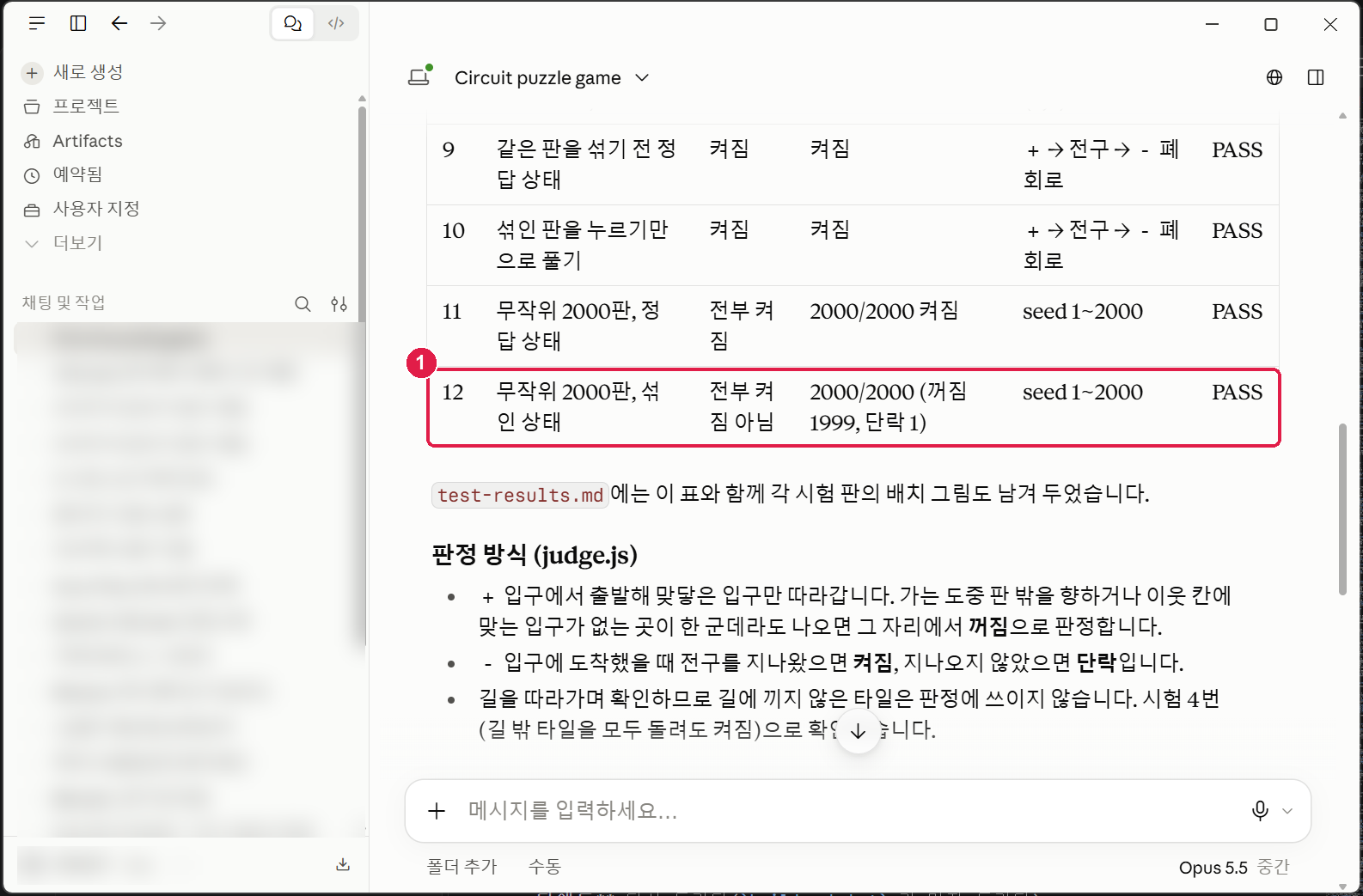The width and height of the screenshot is (1363, 896).
Task: Click the attach plus icon in input
Action: coord(437,811)
